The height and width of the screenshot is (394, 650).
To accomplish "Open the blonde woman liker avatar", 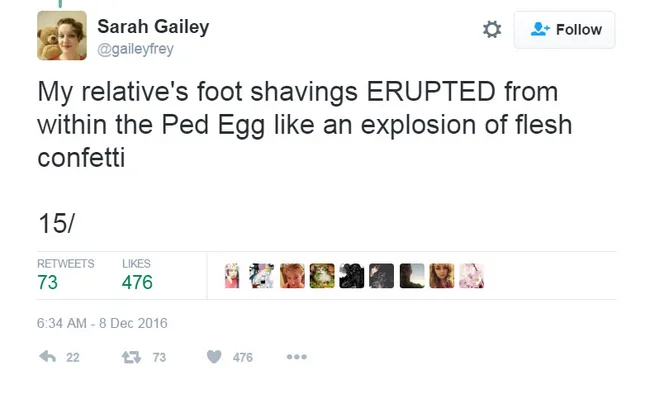I will 441,276.
